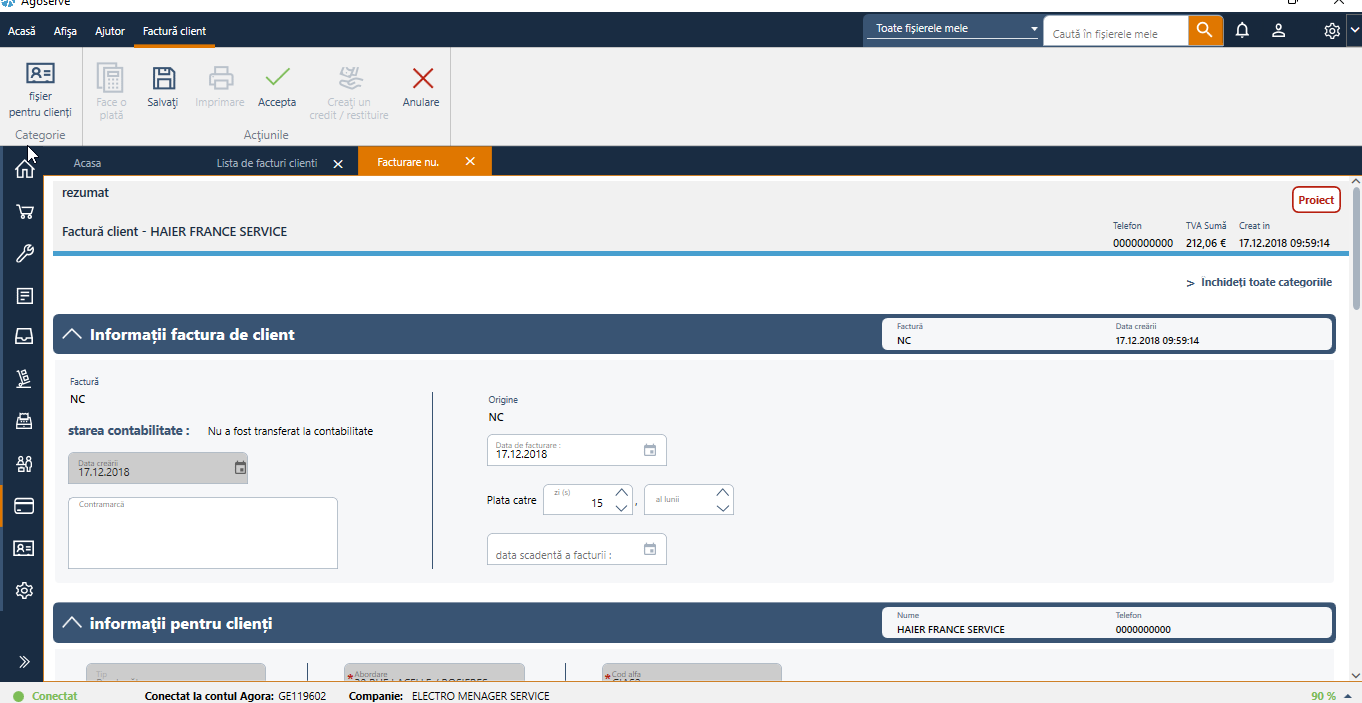Open calendar picker for data scadentă
This screenshot has width=1362, height=703.
650,549
